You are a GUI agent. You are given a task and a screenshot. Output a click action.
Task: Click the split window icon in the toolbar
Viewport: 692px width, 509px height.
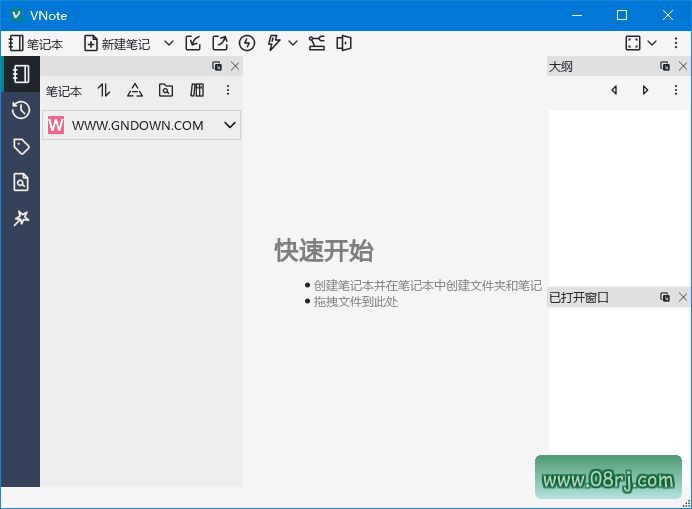(344, 43)
